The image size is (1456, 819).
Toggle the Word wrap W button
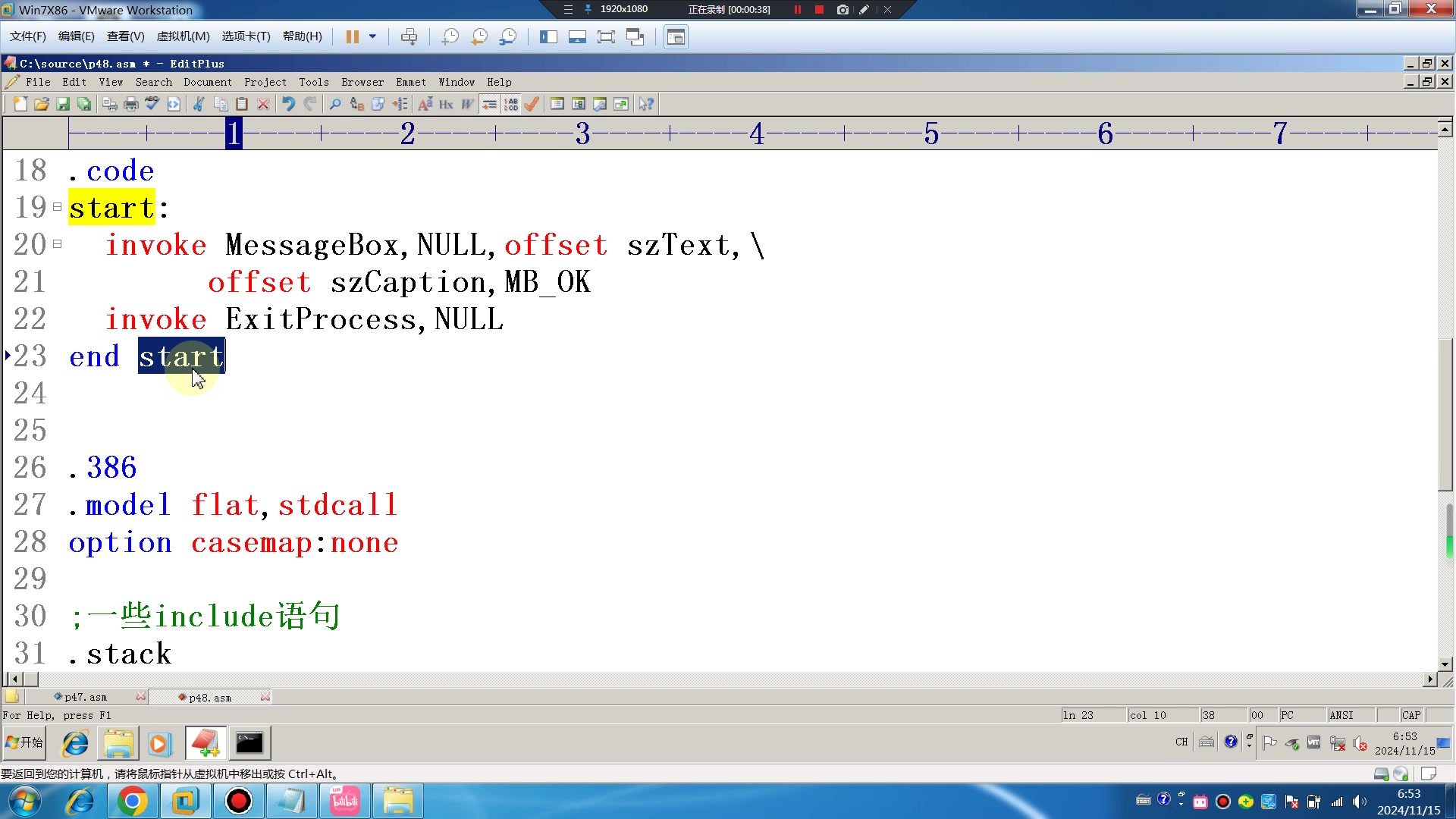click(x=467, y=105)
